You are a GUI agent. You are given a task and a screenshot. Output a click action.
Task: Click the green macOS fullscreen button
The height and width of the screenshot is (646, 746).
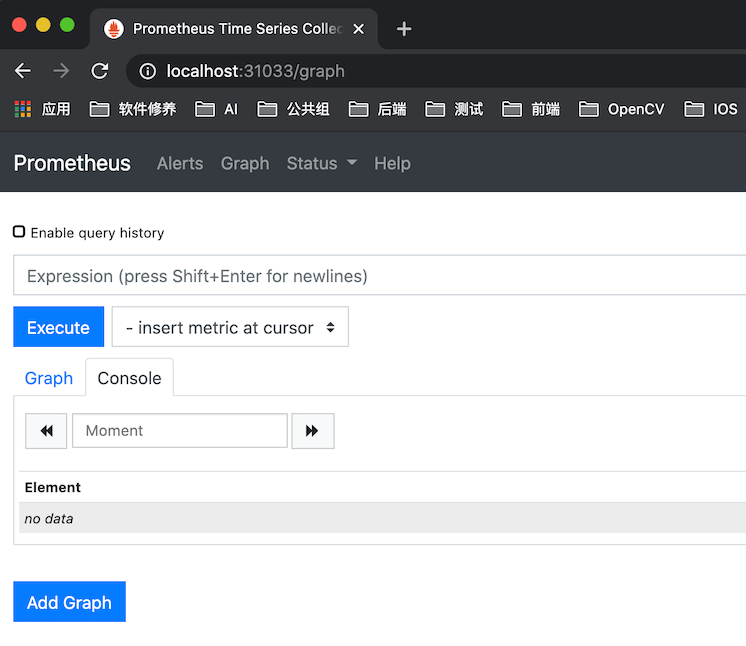point(67,25)
